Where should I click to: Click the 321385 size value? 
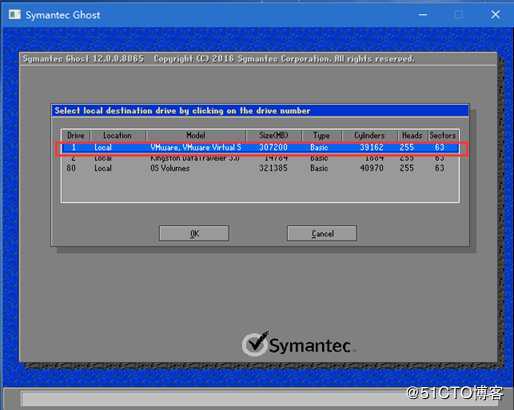[x=273, y=168]
